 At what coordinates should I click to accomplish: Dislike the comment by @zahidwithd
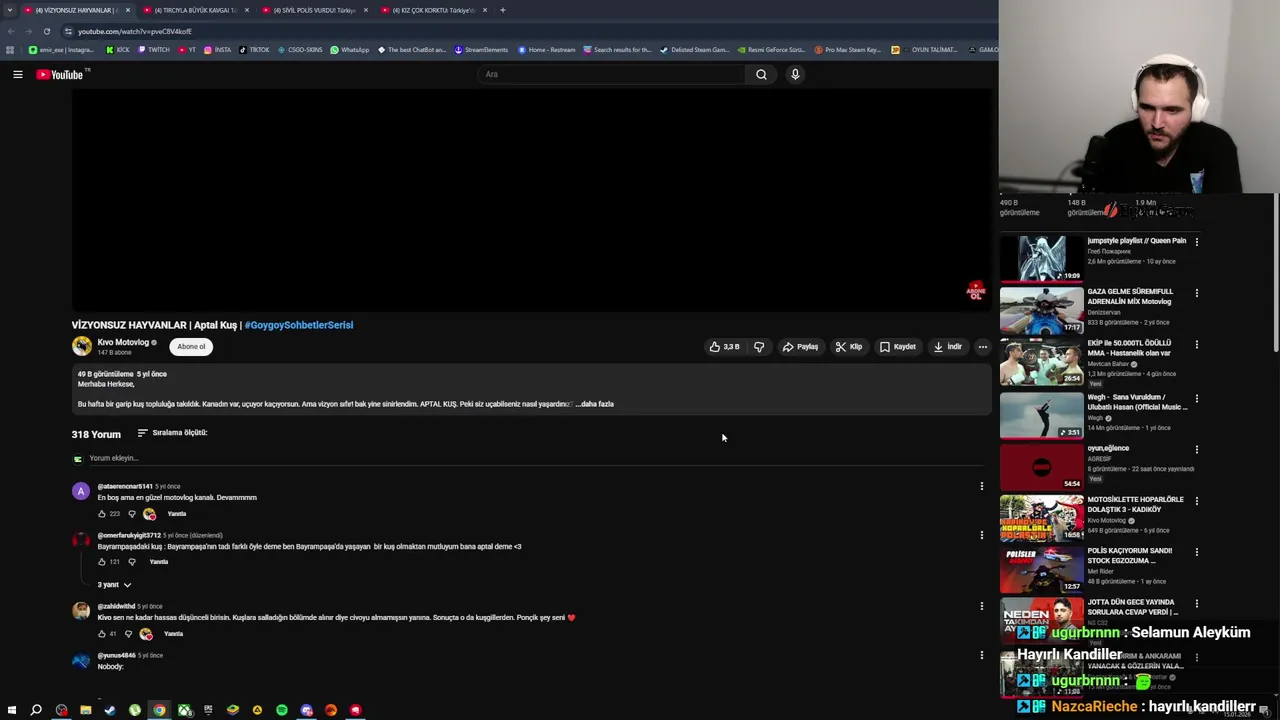(128, 634)
